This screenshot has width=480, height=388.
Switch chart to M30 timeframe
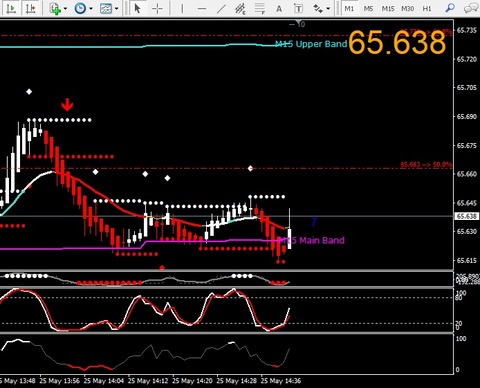pyautogui.click(x=407, y=8)
